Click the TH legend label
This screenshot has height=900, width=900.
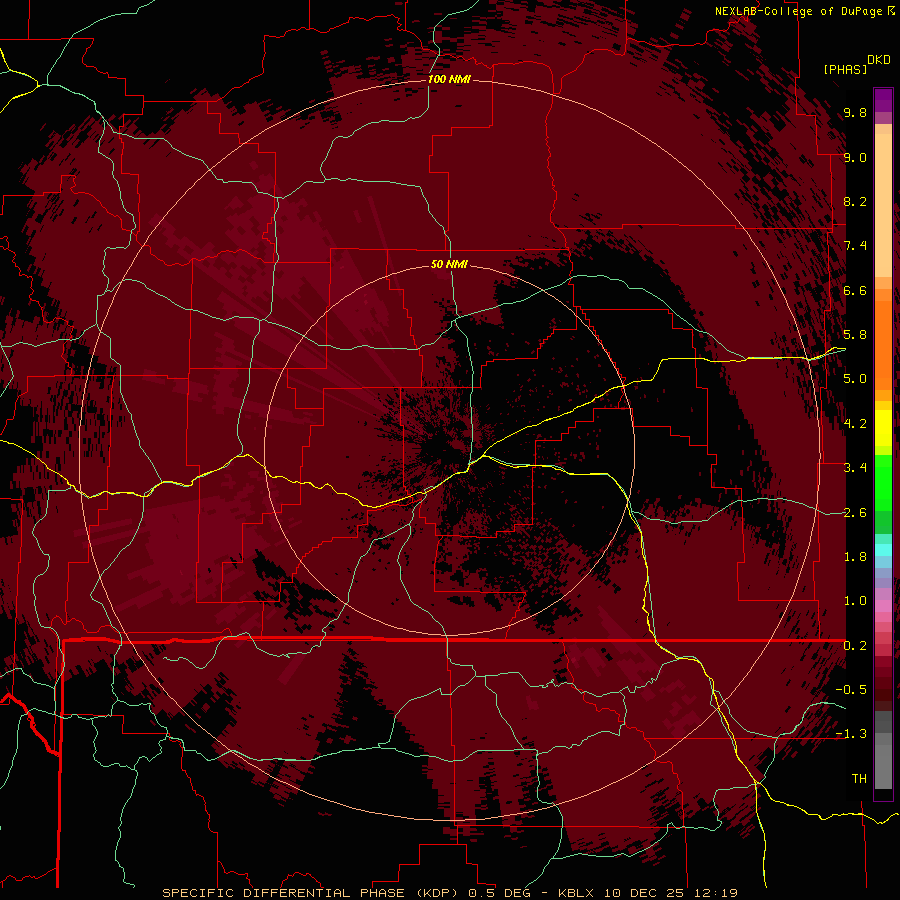click(x=859, y=779)
